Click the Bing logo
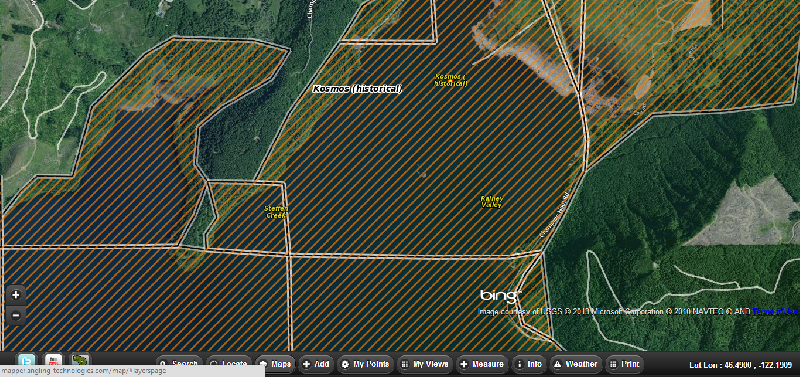Image resolution: width=800 pixels, height=377 pixels. [501, 295]
